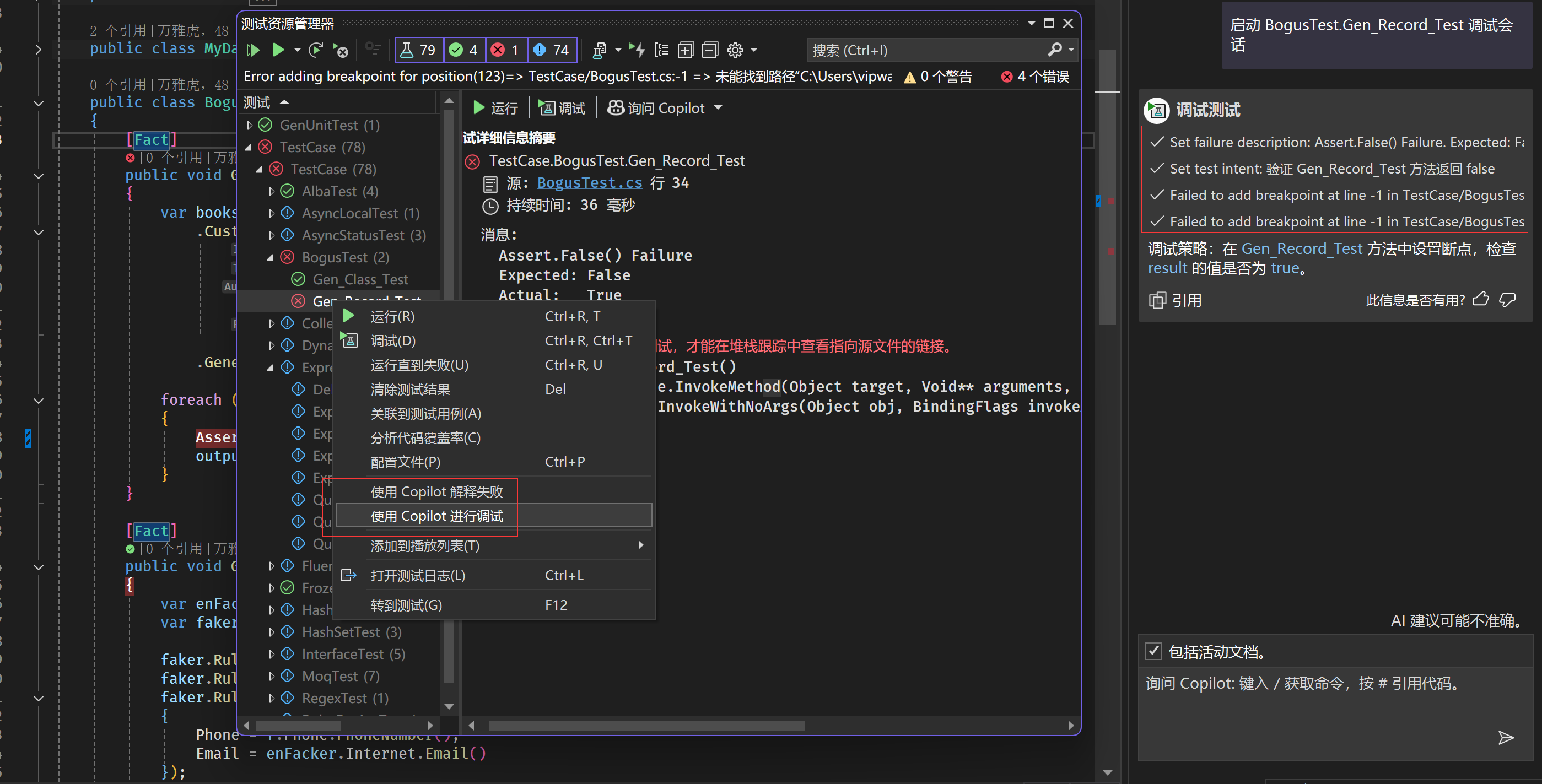Viewport: 1542px width, 784px height.
Task: Collapse all test nodes
Action: pos(710,50)
